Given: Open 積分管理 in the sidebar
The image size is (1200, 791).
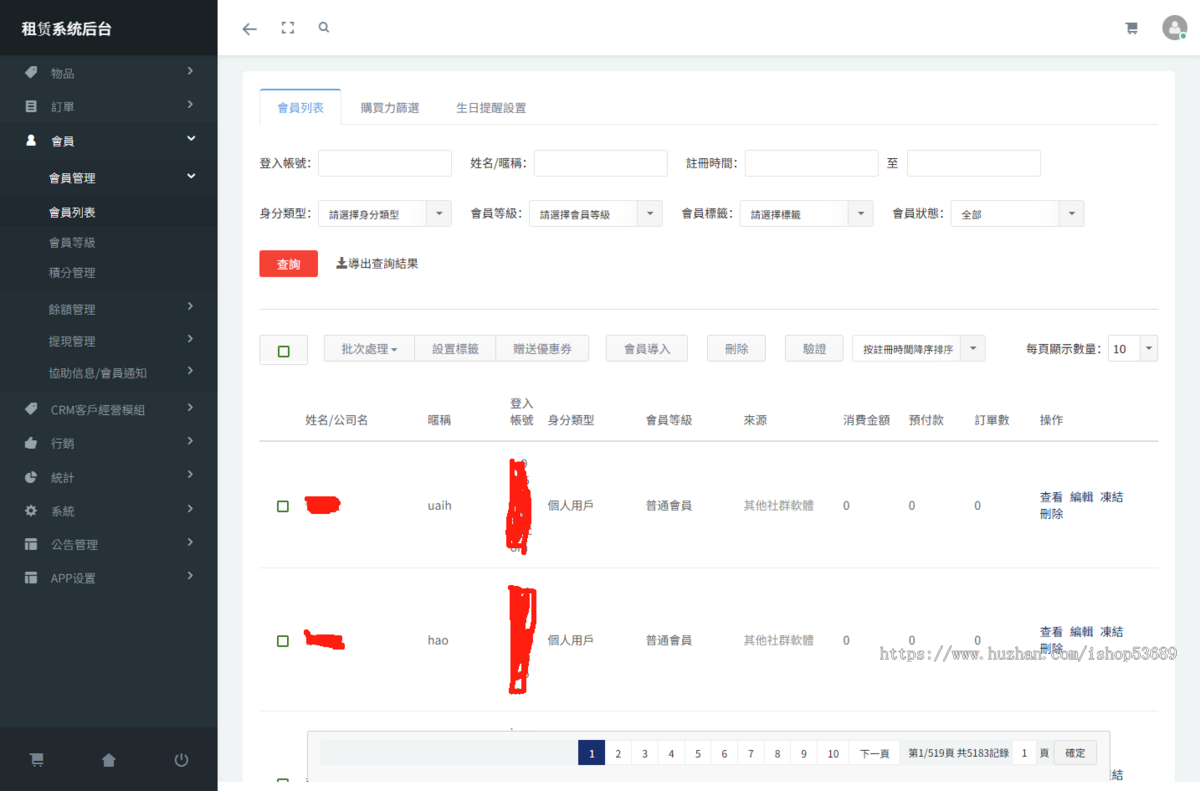Looking at the screenshot, I should pyautogui.click(x=72, y=272).
